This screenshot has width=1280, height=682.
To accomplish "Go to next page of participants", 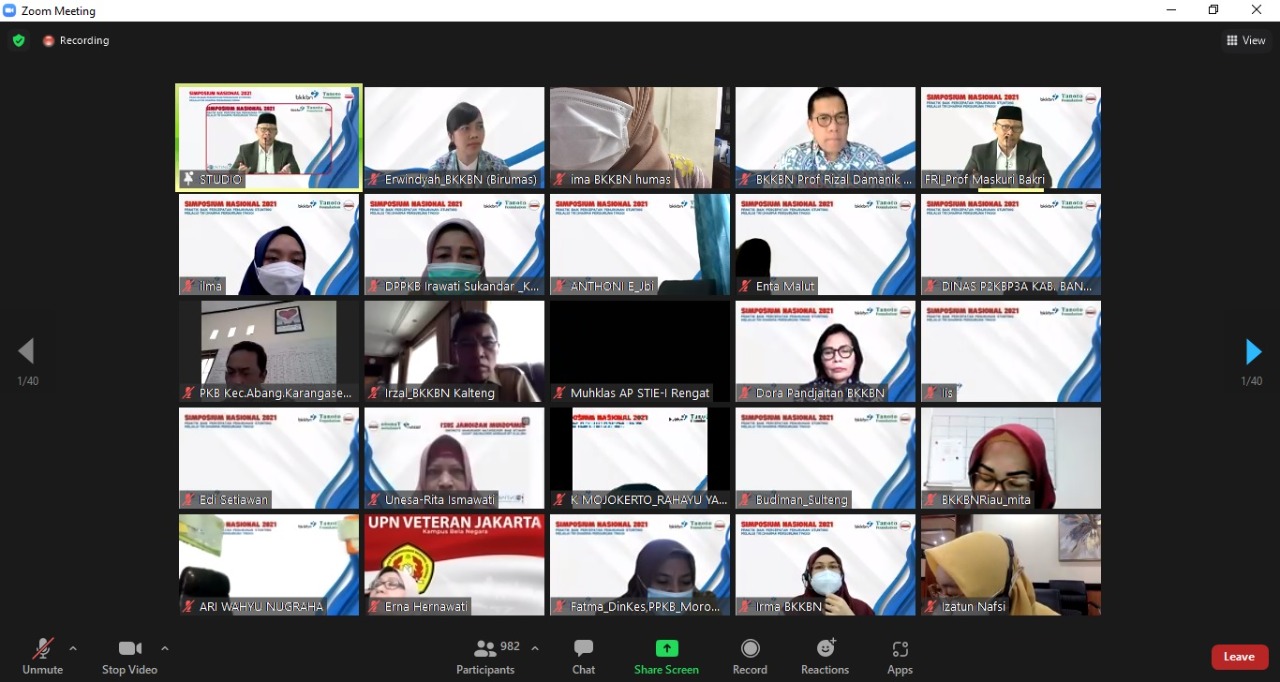I will [x=1252, y=352].
